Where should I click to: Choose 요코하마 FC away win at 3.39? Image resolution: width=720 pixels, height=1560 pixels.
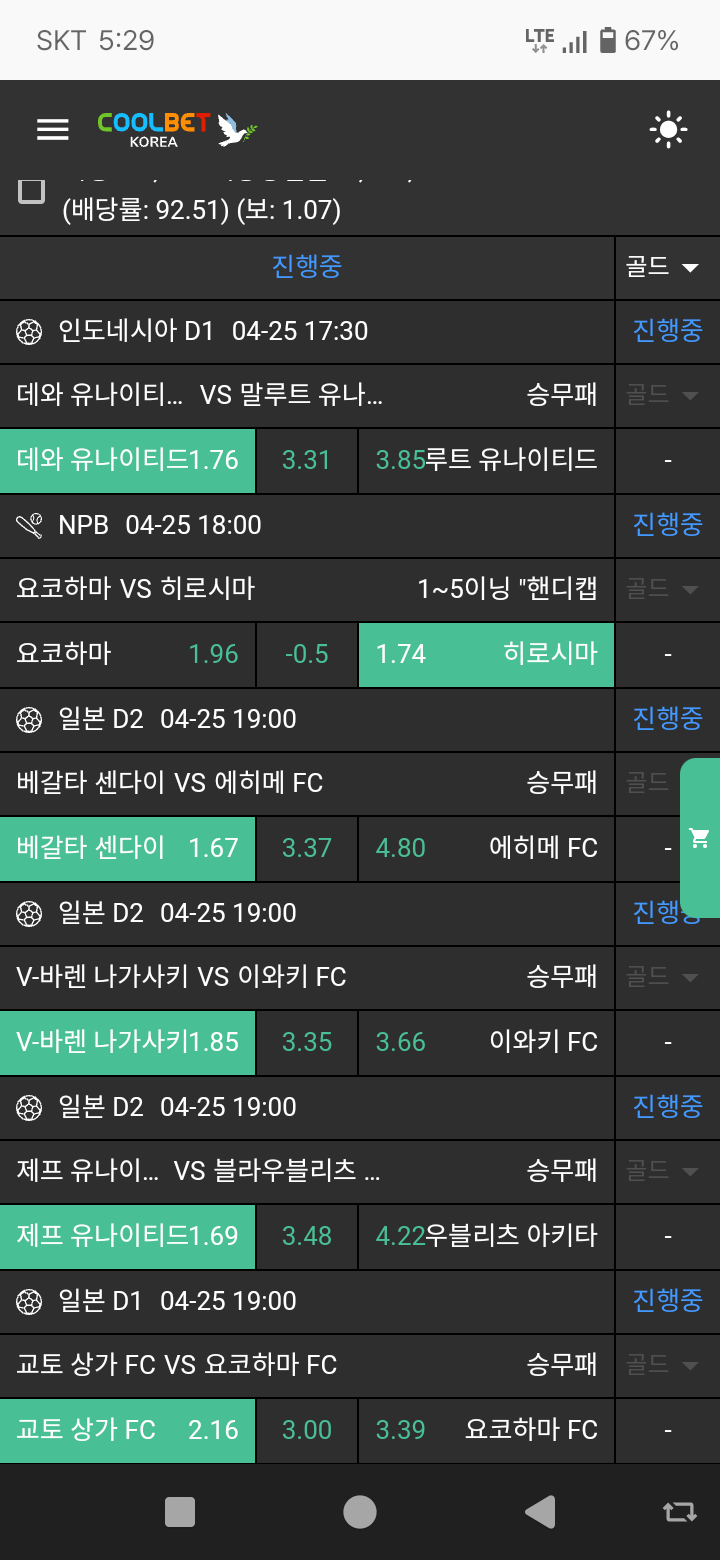click(486, 1430)
